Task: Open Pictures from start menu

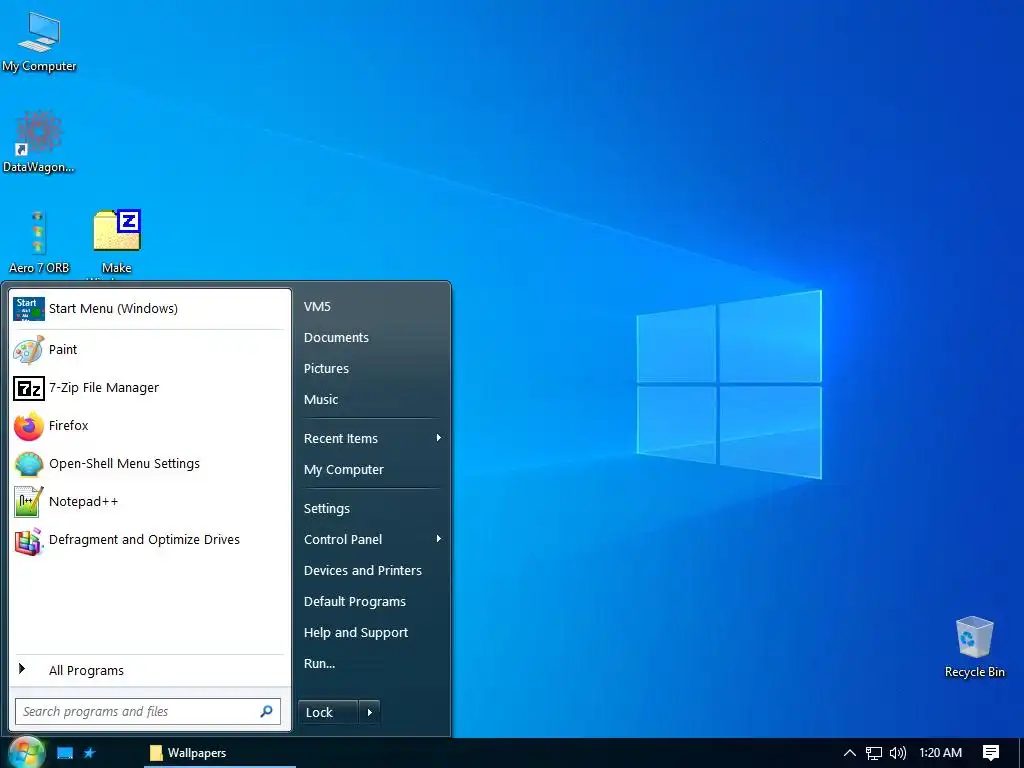Action: tap(327, 368)
